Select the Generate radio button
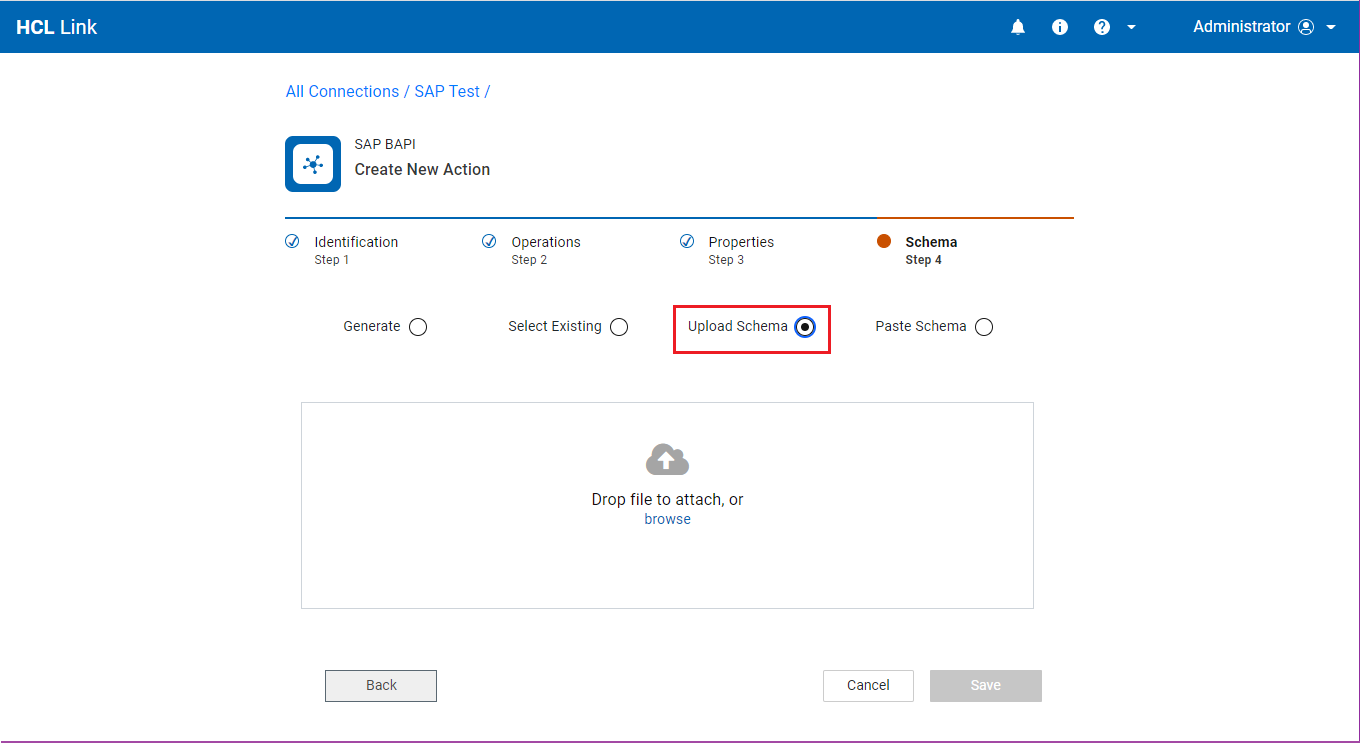Screen dimensions: 1360x743 (x=418, y=327)
